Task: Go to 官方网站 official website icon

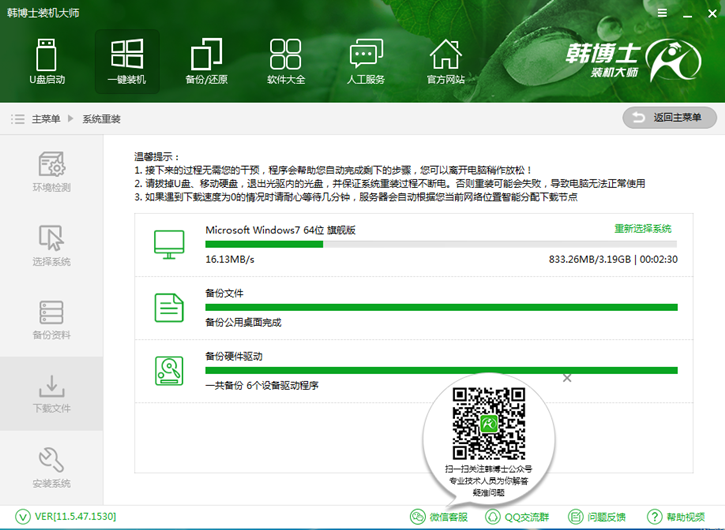Action: point(446,60)
